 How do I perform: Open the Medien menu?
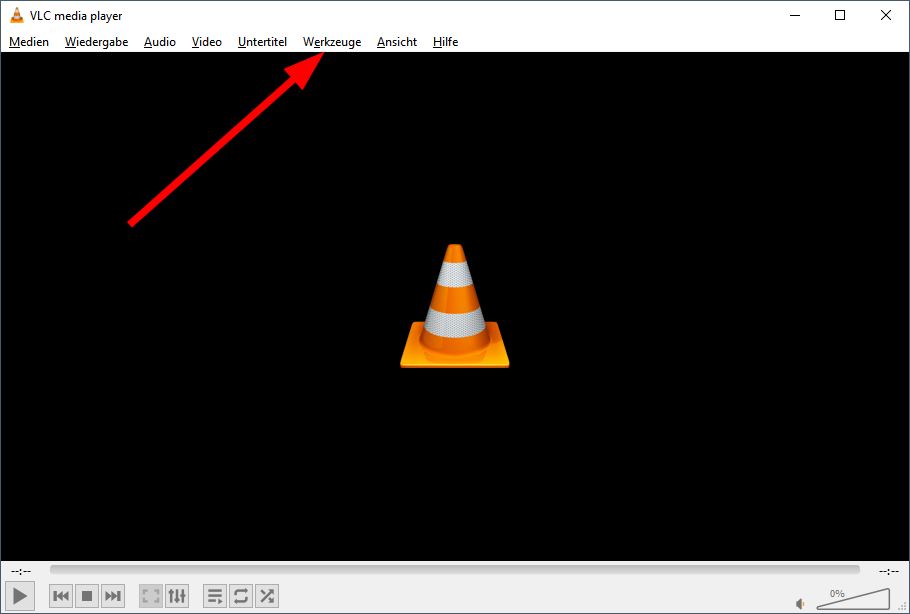(x=28, y=42)
